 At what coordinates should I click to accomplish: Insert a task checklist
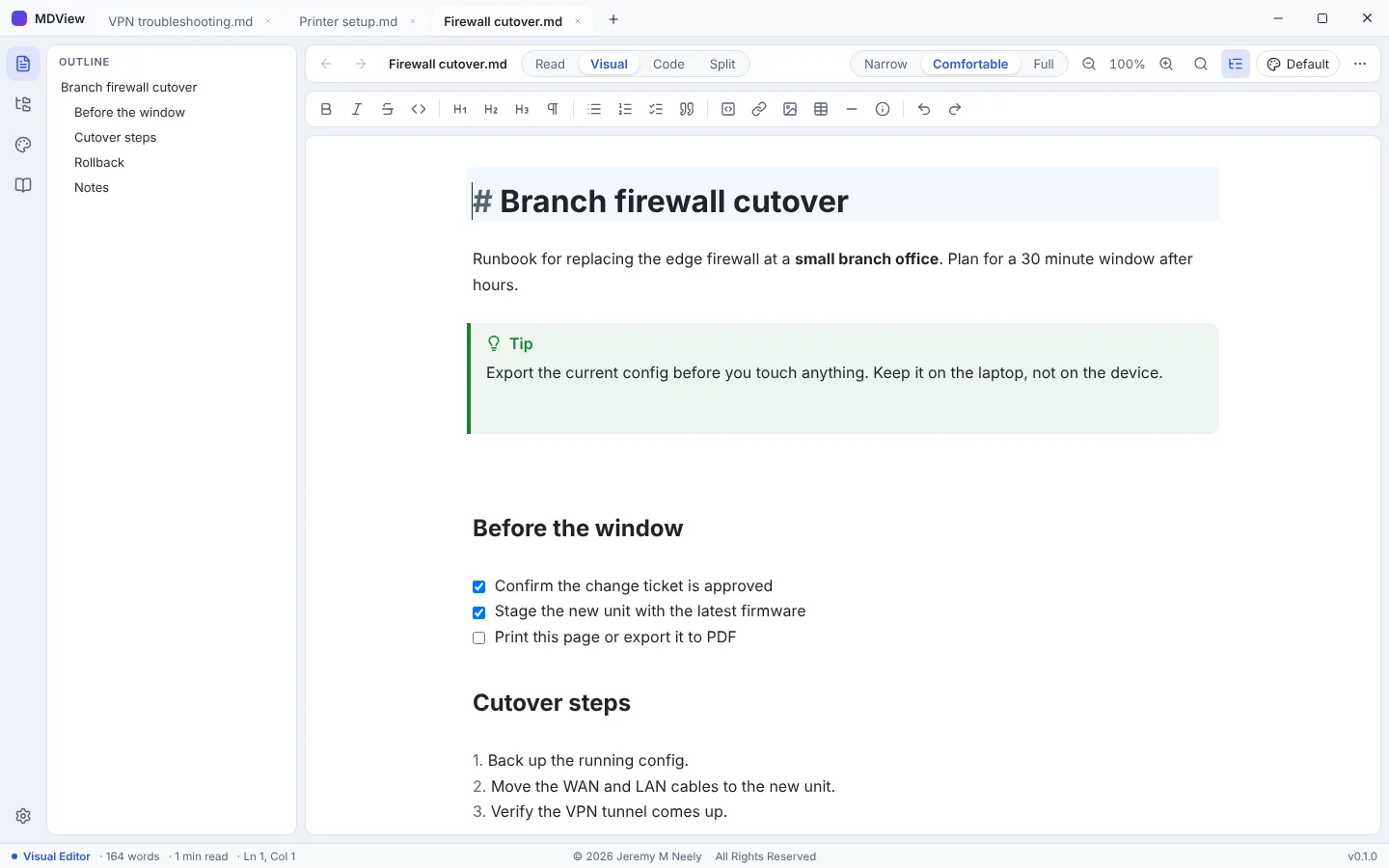pyautogui.click(x=656, y=109)
